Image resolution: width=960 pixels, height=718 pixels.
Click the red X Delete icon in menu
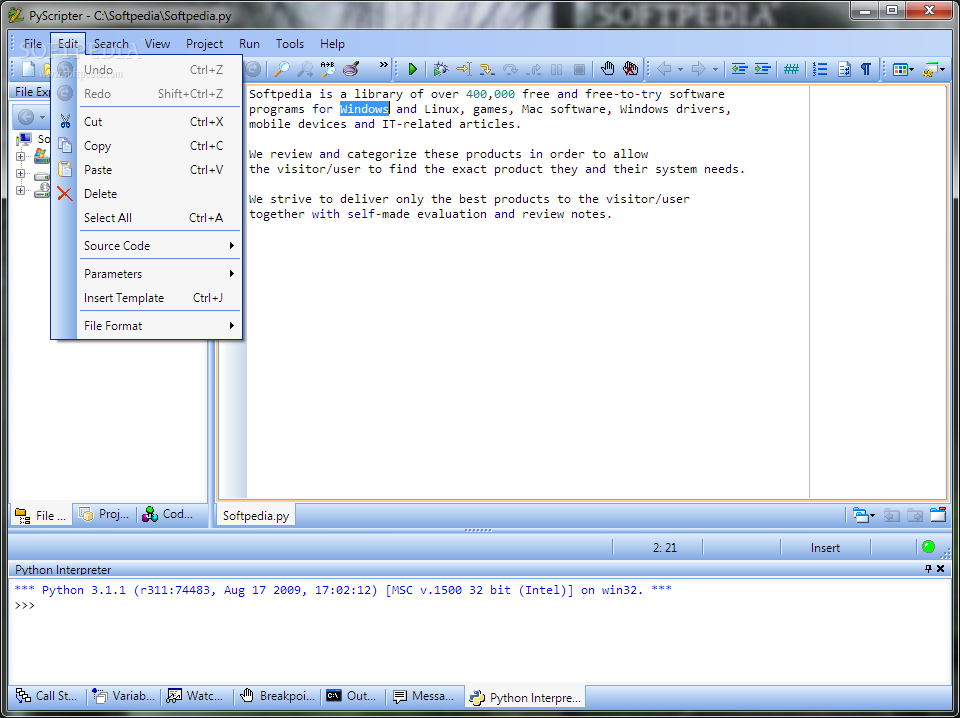tap(65, 194)
